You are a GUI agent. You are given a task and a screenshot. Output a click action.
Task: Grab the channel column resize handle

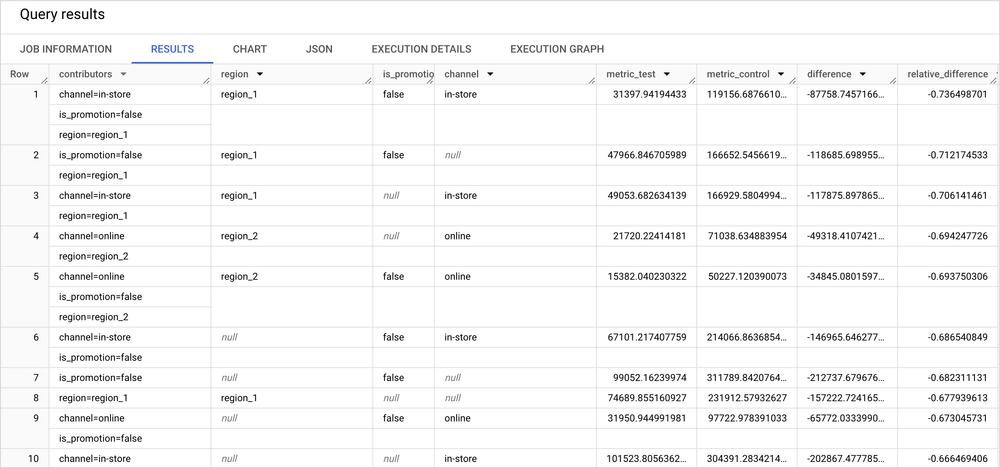pyautogui.click(x=592, y=80)
